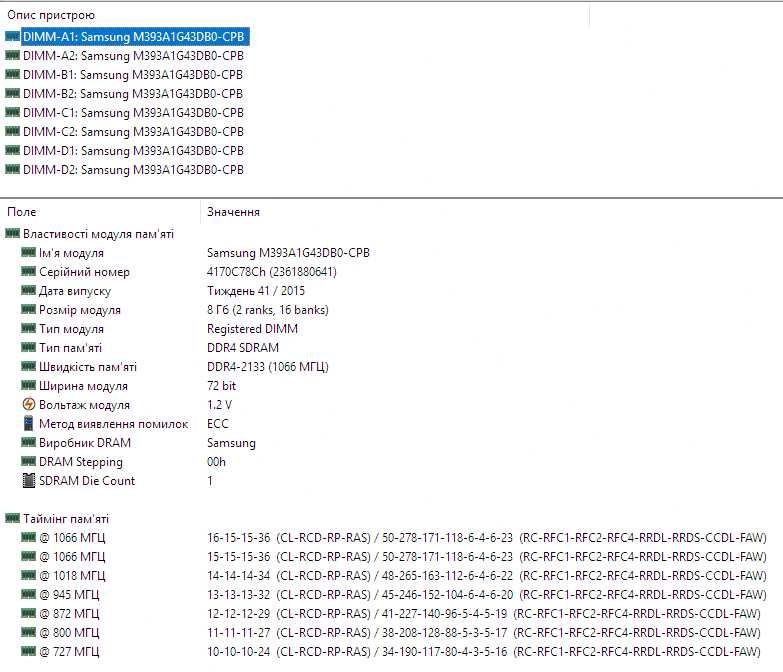Click the icon beside 'Серійний номер'
Image resolution: width=783 pixels, height=672 pixels.
(28, 271)
